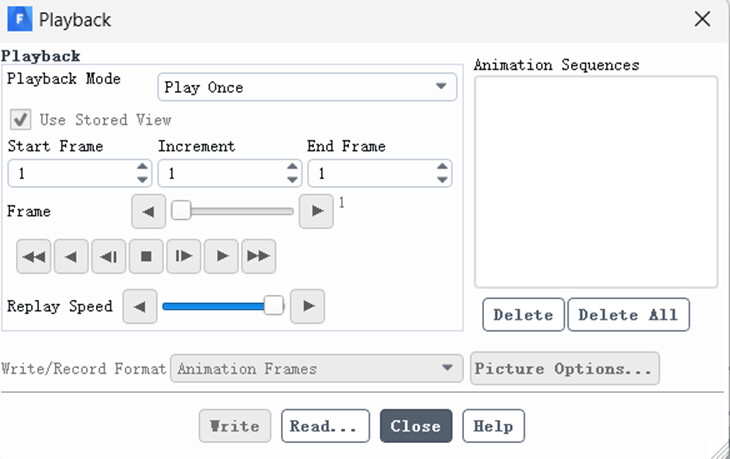Step back one frame
The height and width of the screenshot is (459, 730).
pos(109,257)
